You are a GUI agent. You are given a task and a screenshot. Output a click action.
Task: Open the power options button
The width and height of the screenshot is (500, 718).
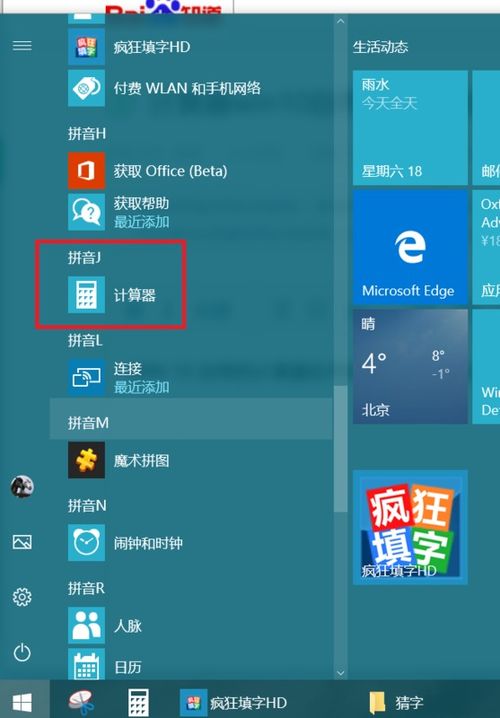pyautogui.click(x=22, y=653)
